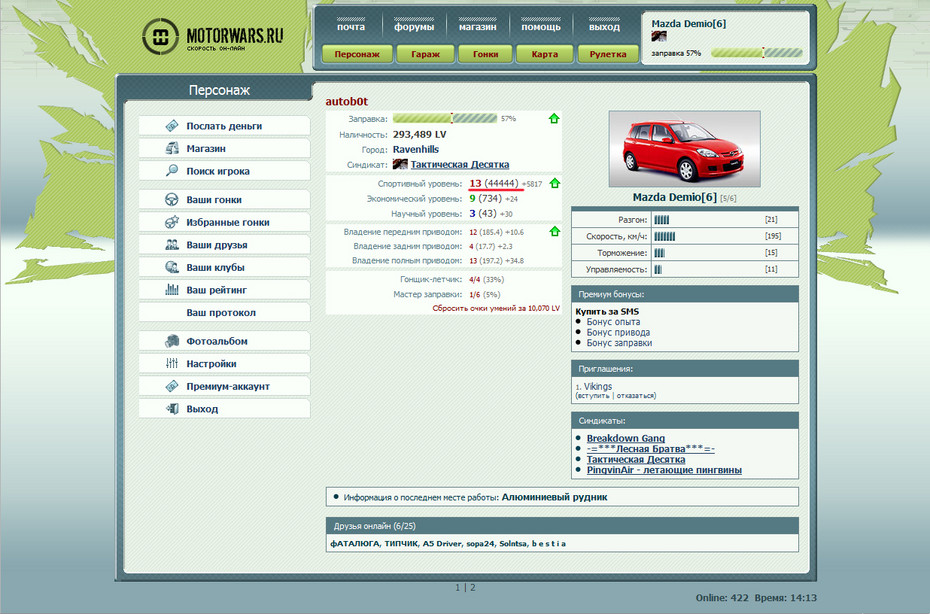Open the PingvinAir syndicate link
The image size is (930, 614).
click(x=664, y=470)
